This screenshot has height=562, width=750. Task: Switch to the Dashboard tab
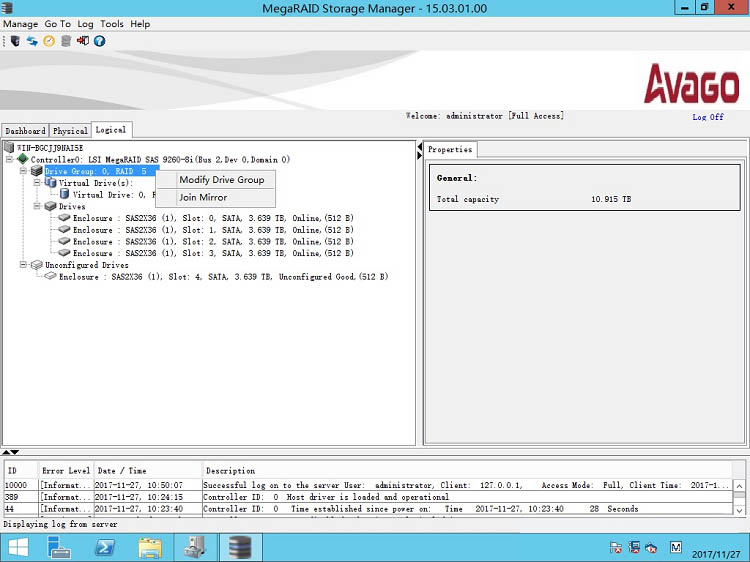pyautogui.click(x=25, y=131)
